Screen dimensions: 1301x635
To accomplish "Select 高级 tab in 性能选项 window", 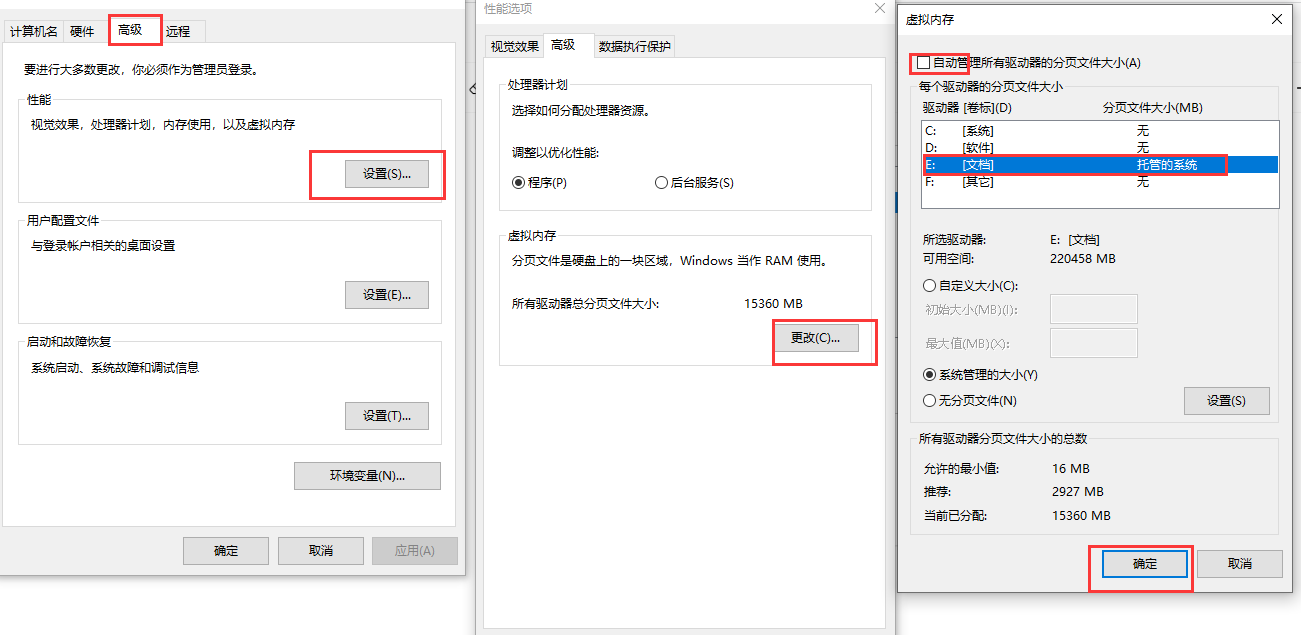I will click(x=563, y=45).
